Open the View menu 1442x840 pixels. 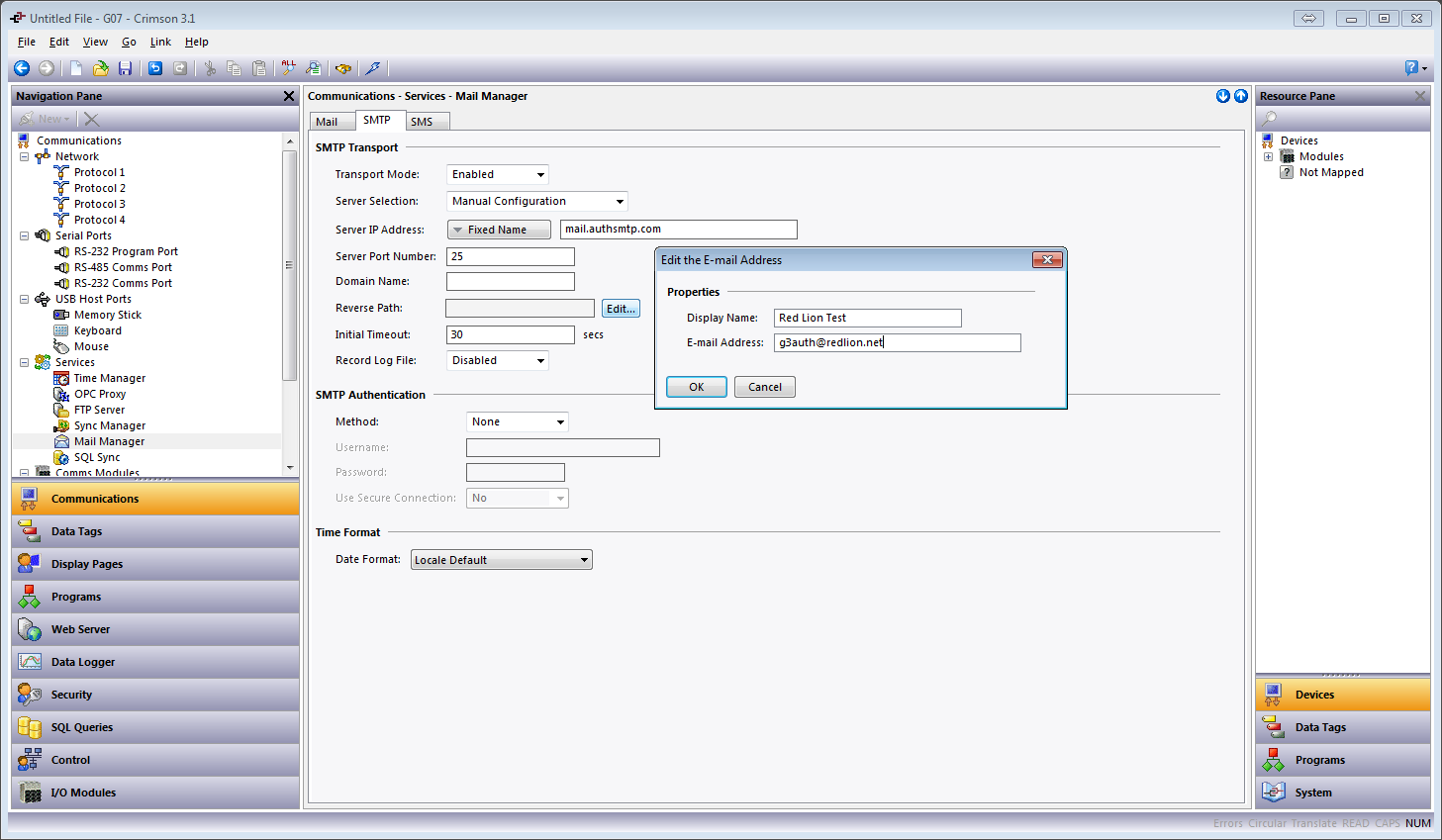95,42
